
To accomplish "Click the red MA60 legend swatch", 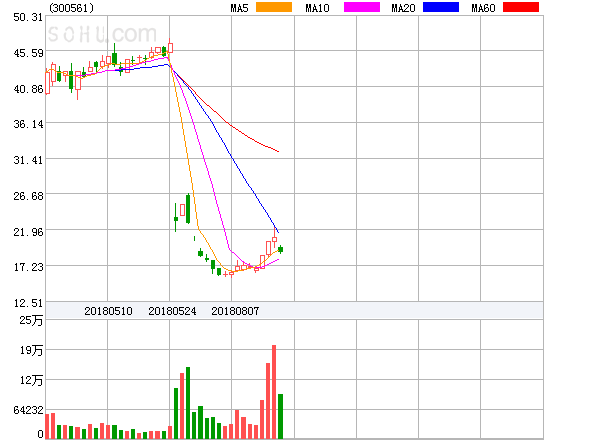I will 521,7.
